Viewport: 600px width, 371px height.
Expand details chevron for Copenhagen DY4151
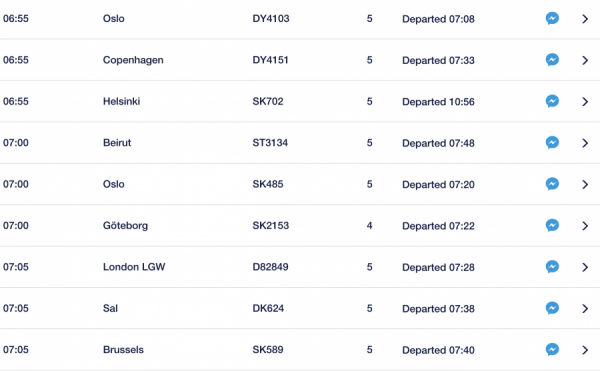[585, 60]
